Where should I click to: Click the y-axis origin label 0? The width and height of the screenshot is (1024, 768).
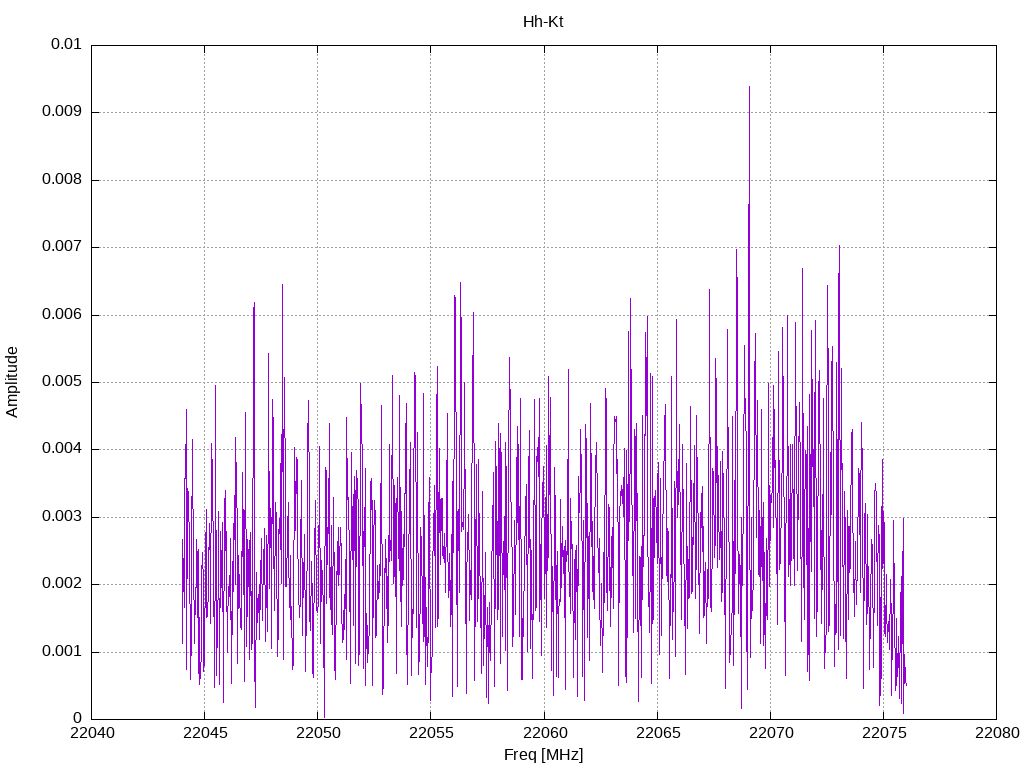[x=78, y=719]
